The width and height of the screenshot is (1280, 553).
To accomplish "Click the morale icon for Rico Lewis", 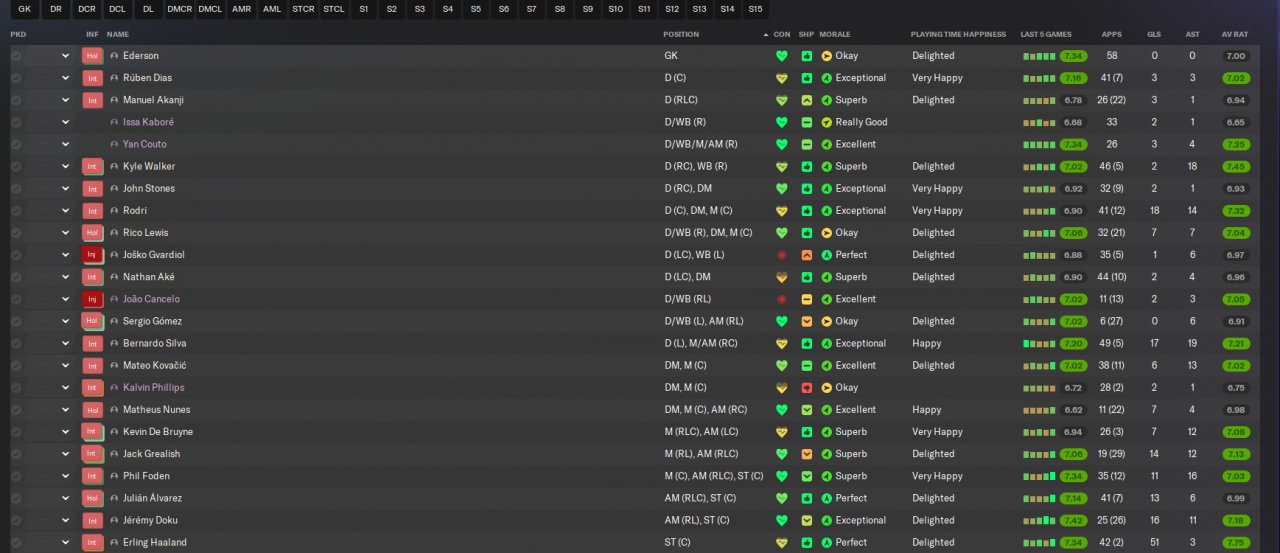I will pos(827,233).
